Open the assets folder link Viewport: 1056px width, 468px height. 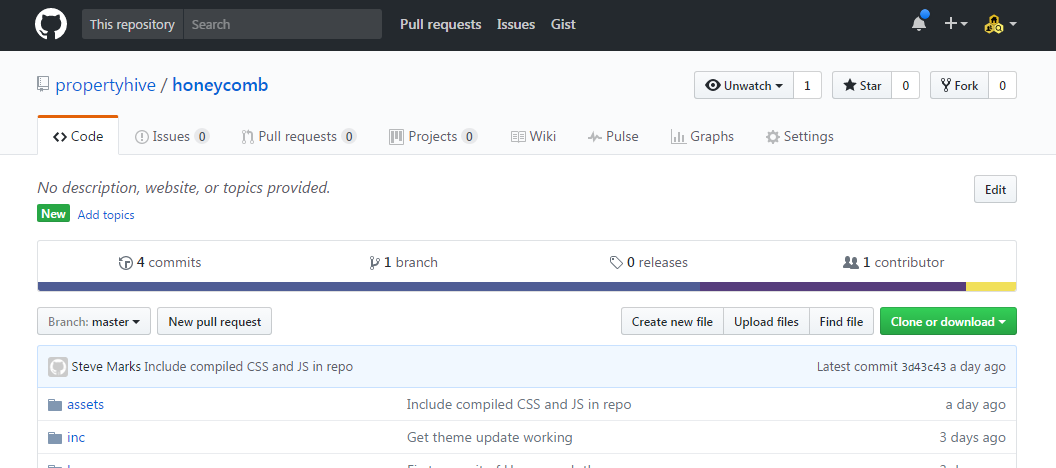(86, 405)
